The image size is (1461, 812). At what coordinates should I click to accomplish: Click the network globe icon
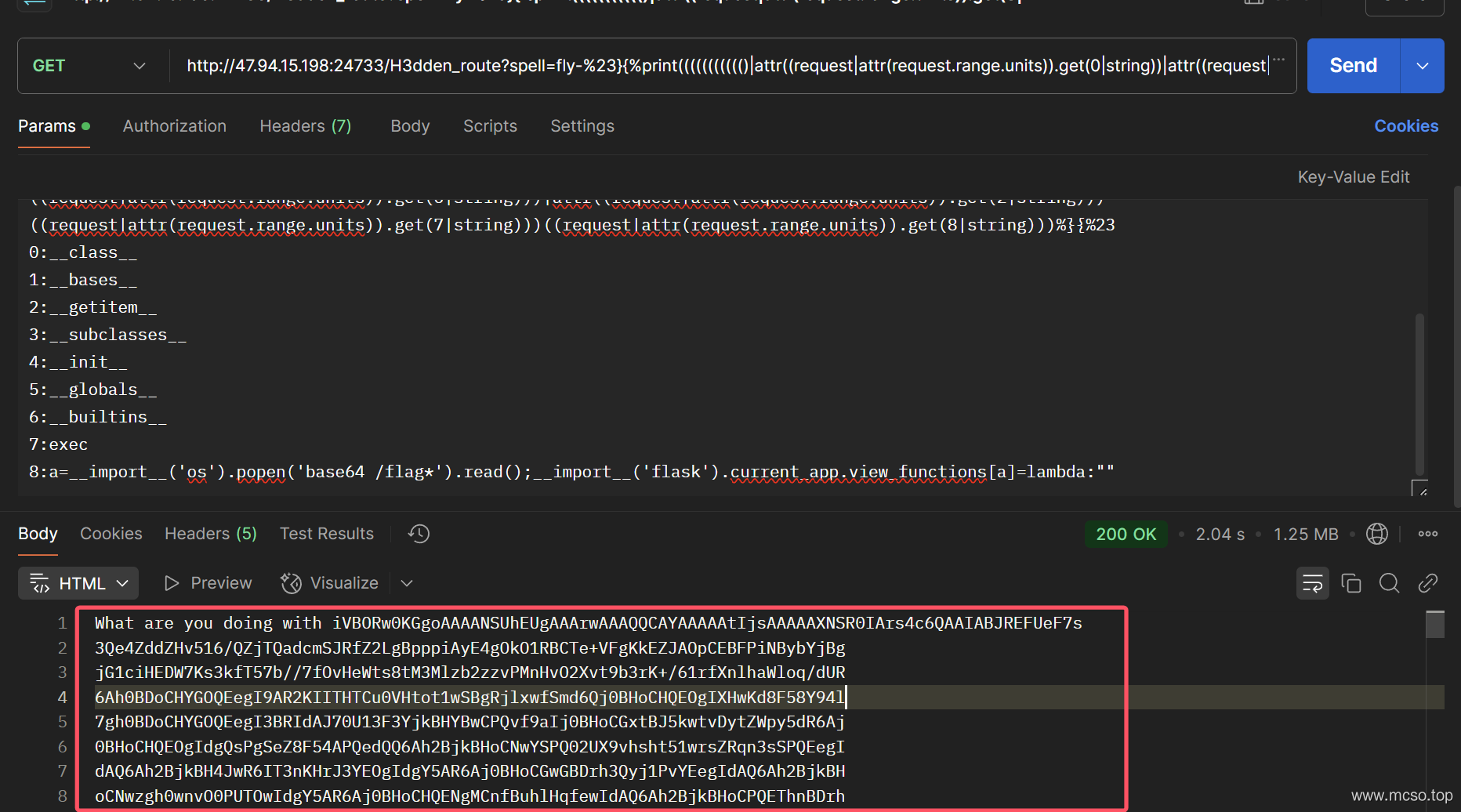[1377, 534]
